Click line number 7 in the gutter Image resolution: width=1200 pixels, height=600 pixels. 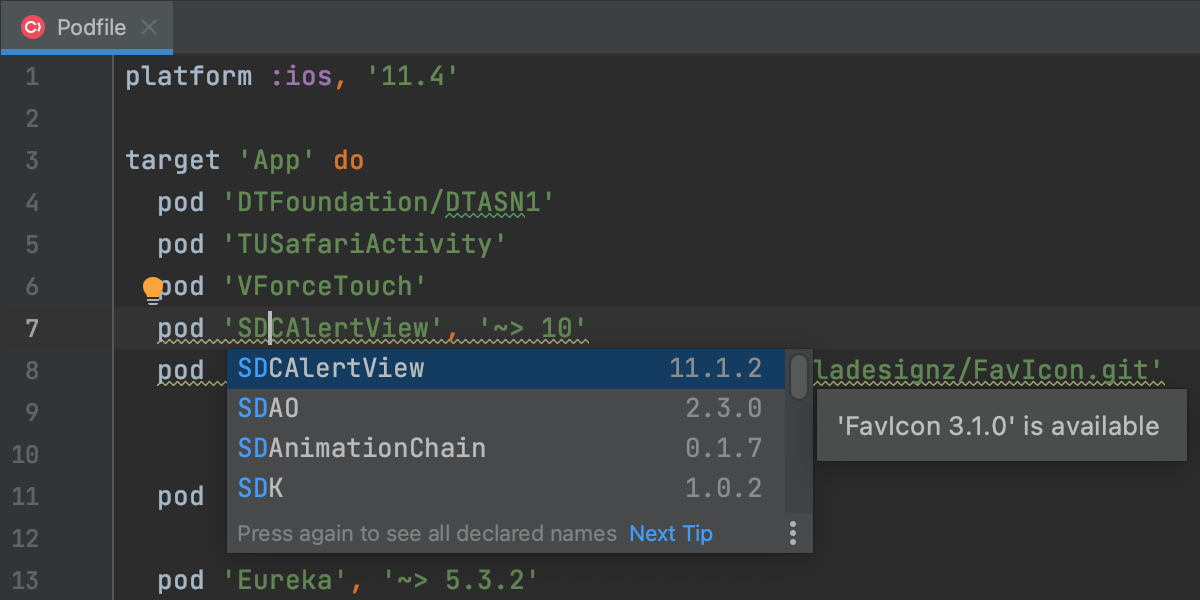pyautogui.click(x=32, y=328)
